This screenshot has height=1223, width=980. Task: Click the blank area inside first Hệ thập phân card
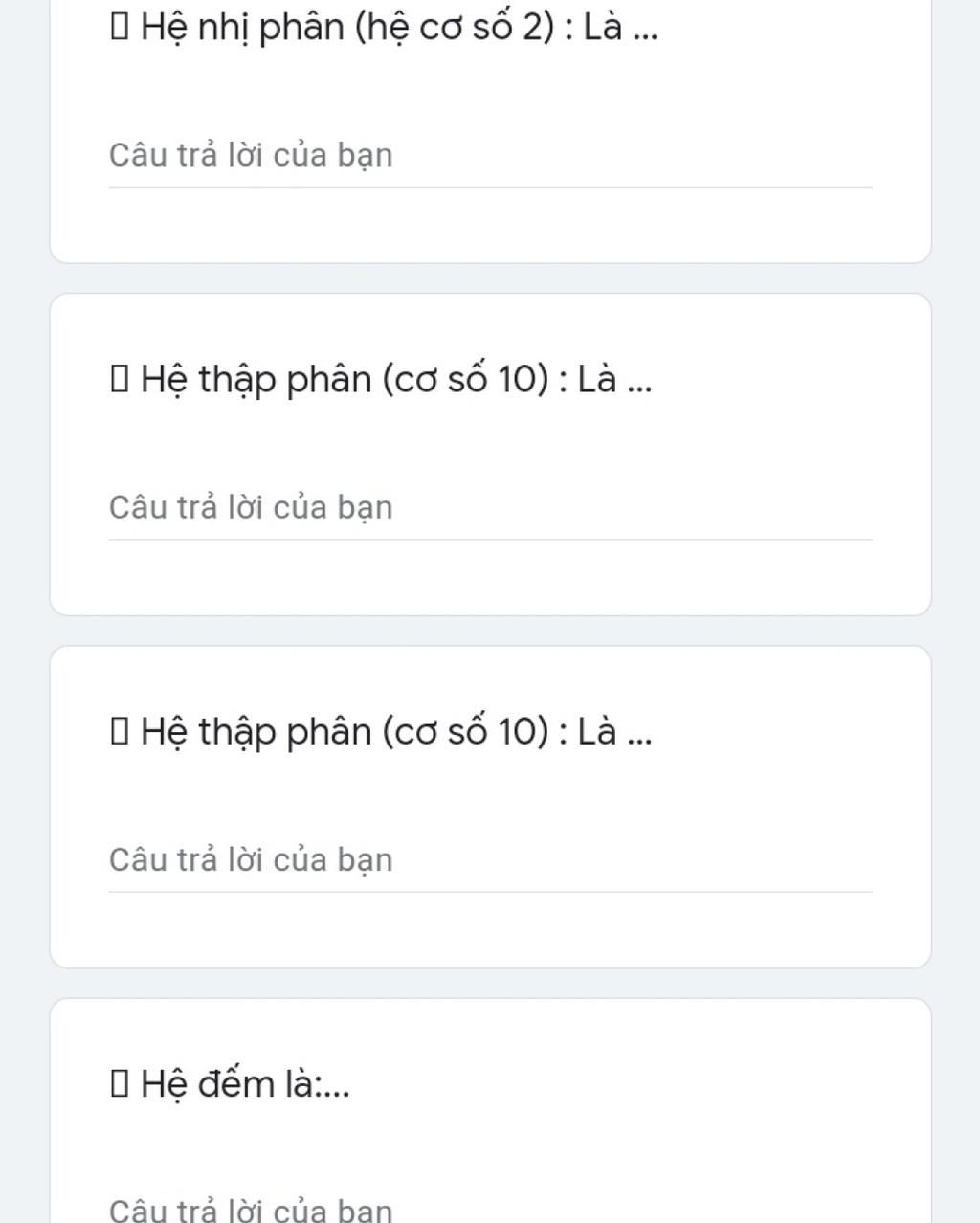(490, 578)
